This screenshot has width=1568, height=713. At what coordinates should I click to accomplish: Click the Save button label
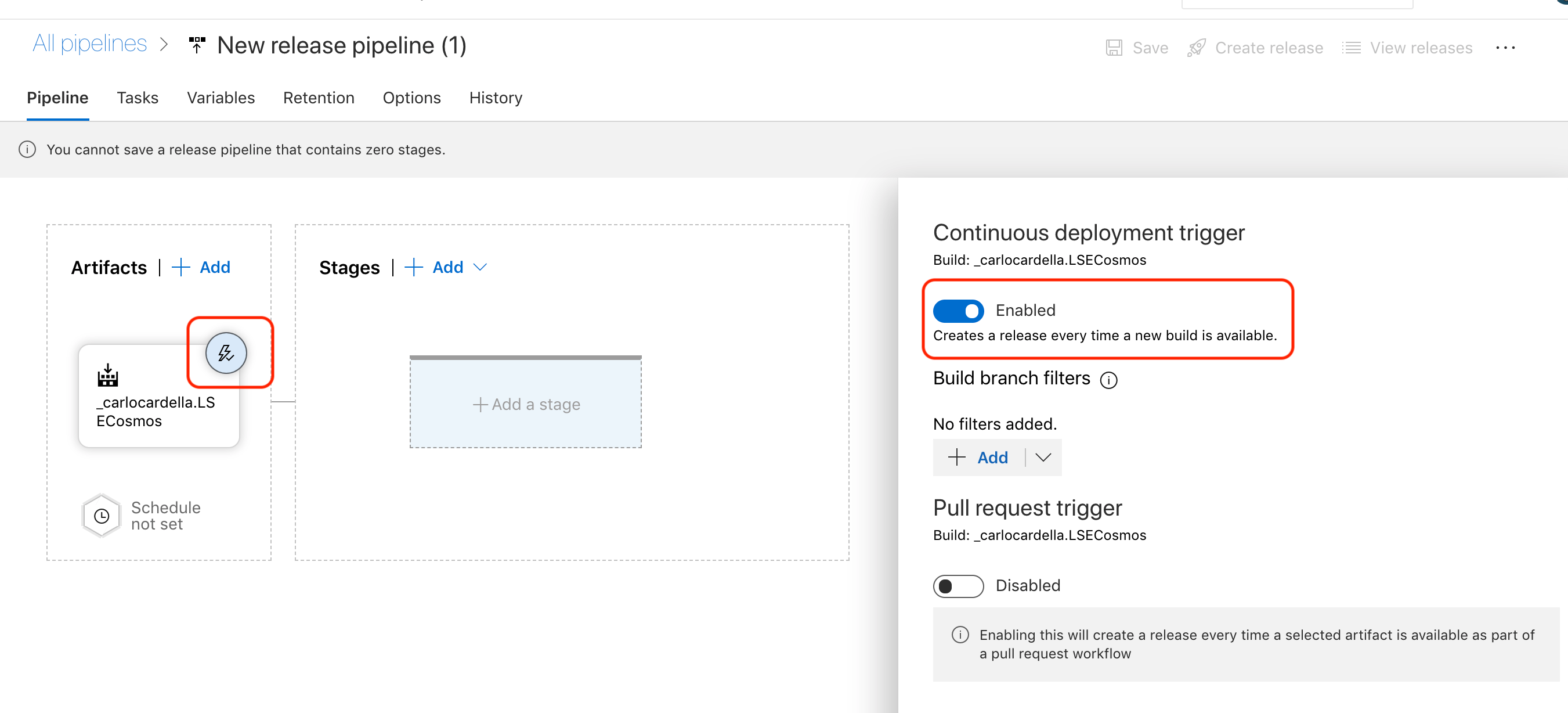pyautogui.click(x=1150, y=48)
